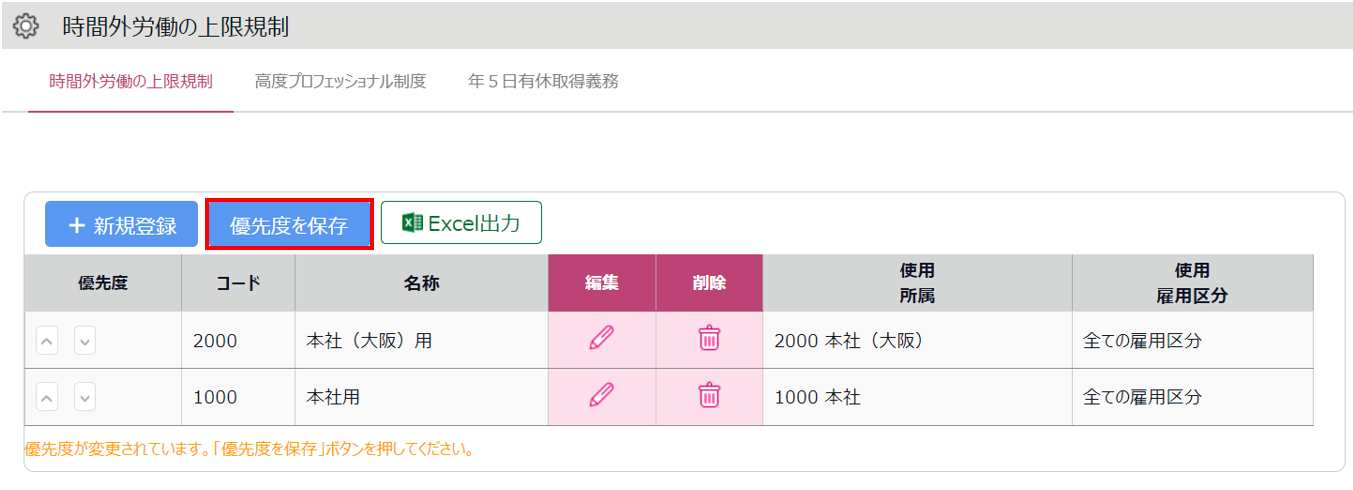The image size is (1353, 490).
Task: Click trash delete icon for 本社用 row
Action: point(709,394)
